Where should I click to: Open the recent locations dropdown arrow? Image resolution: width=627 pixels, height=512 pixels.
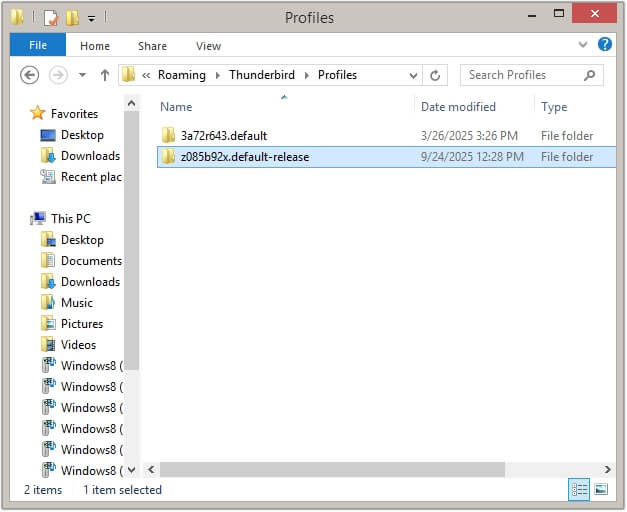(81, 75)
